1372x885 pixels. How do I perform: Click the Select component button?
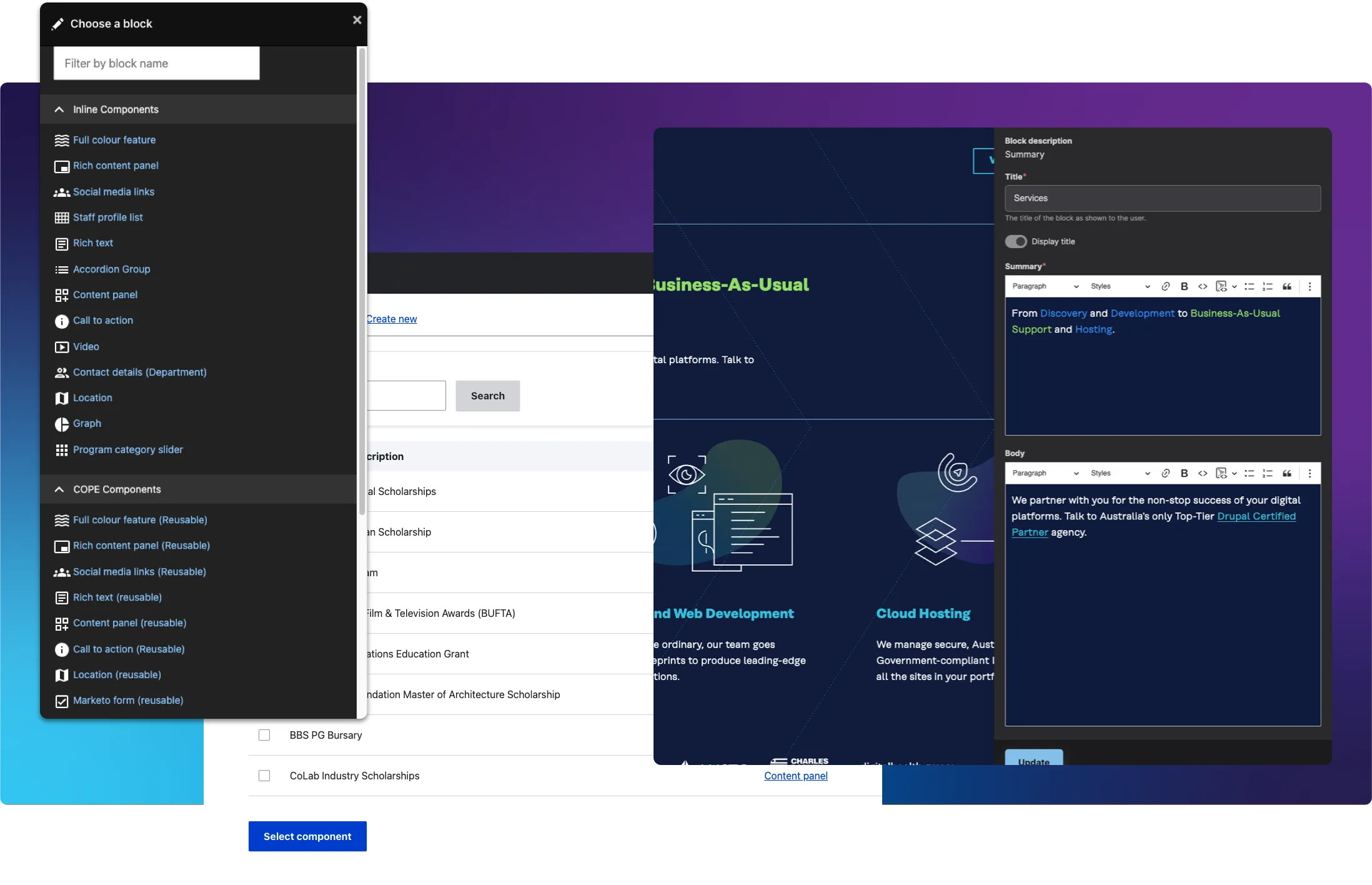point(307,837)
